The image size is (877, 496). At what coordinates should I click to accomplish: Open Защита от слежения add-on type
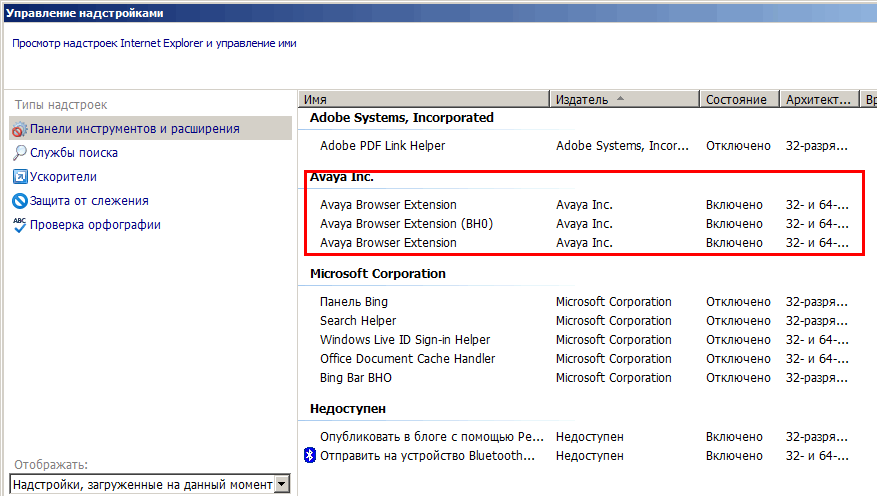[x=89, y=201]
